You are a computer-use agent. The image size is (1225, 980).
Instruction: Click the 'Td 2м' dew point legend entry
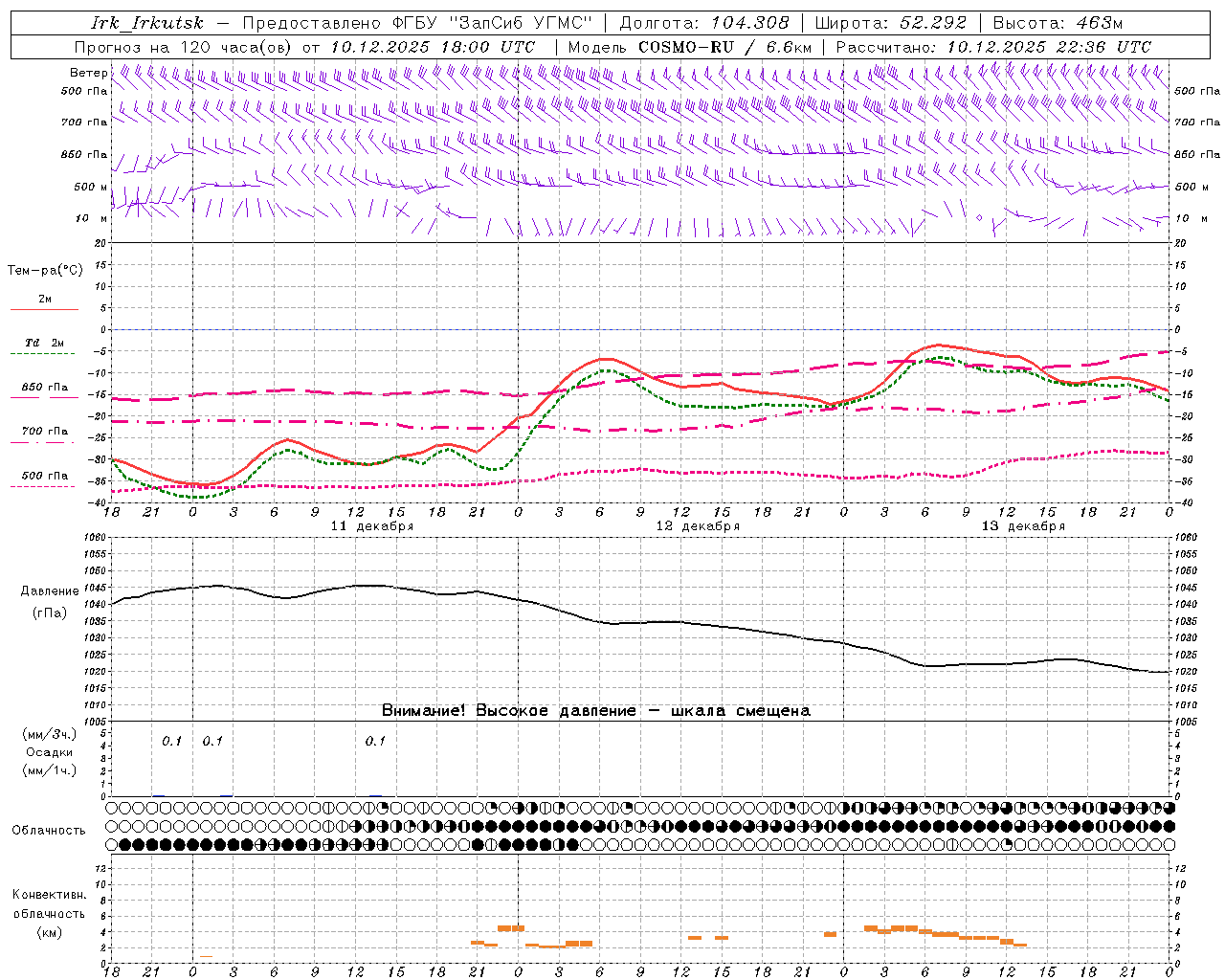click(45, 343)
